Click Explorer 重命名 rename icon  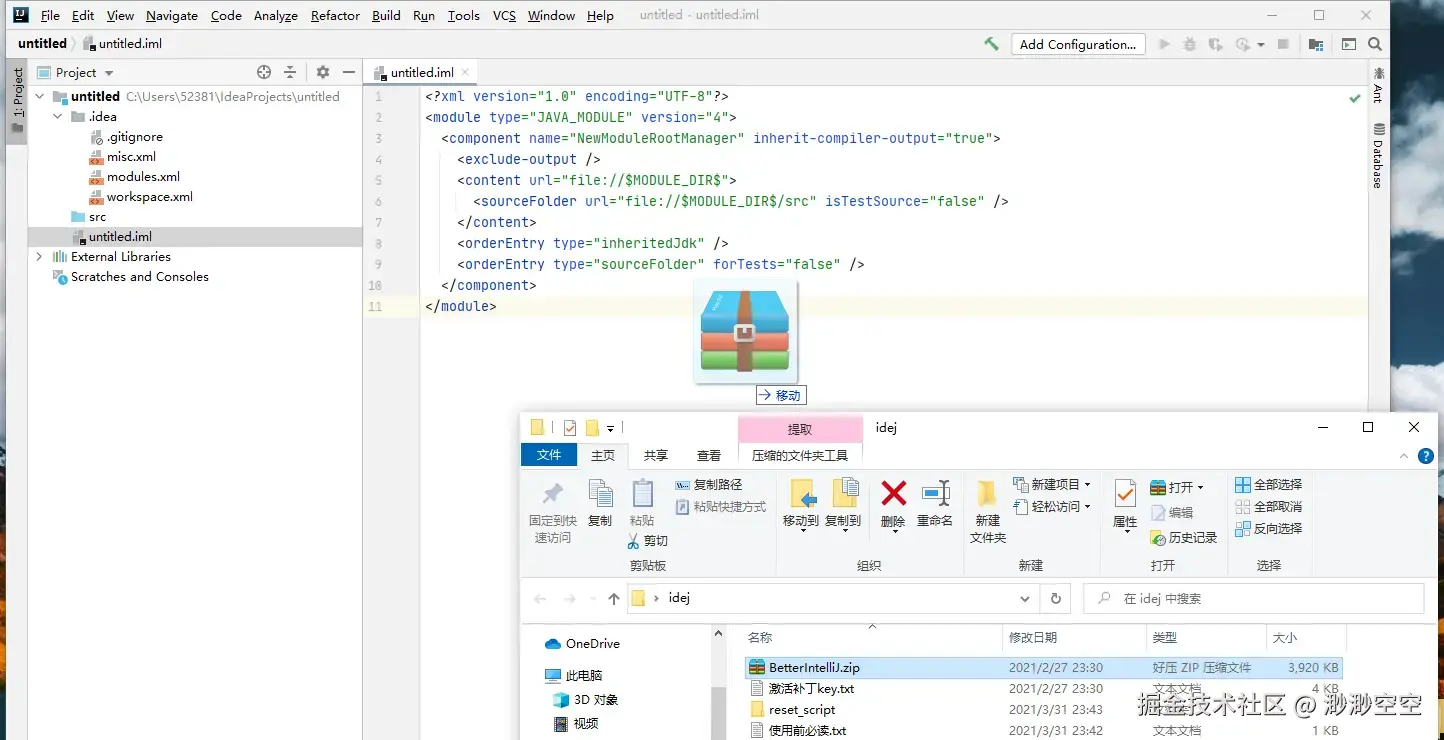(x=935, y=503)
